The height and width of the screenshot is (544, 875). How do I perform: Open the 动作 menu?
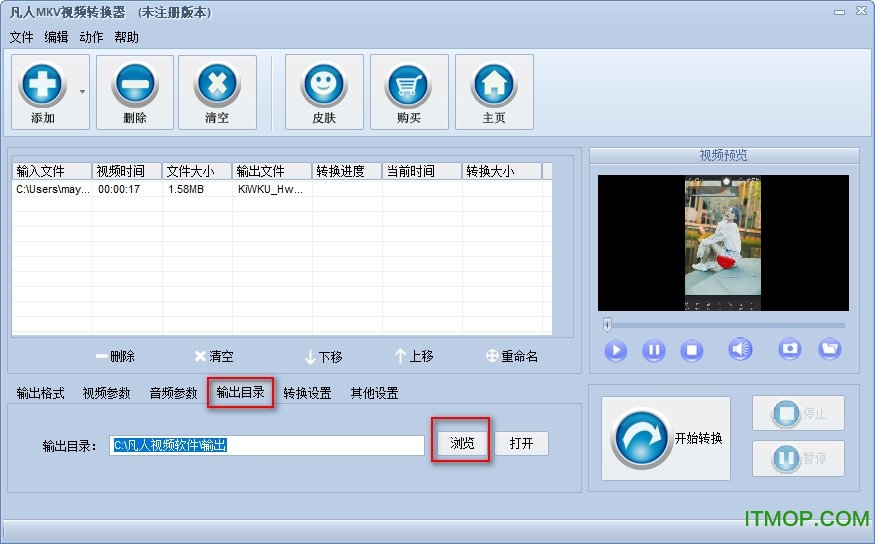pyautogui.click(x=91, y=37)
